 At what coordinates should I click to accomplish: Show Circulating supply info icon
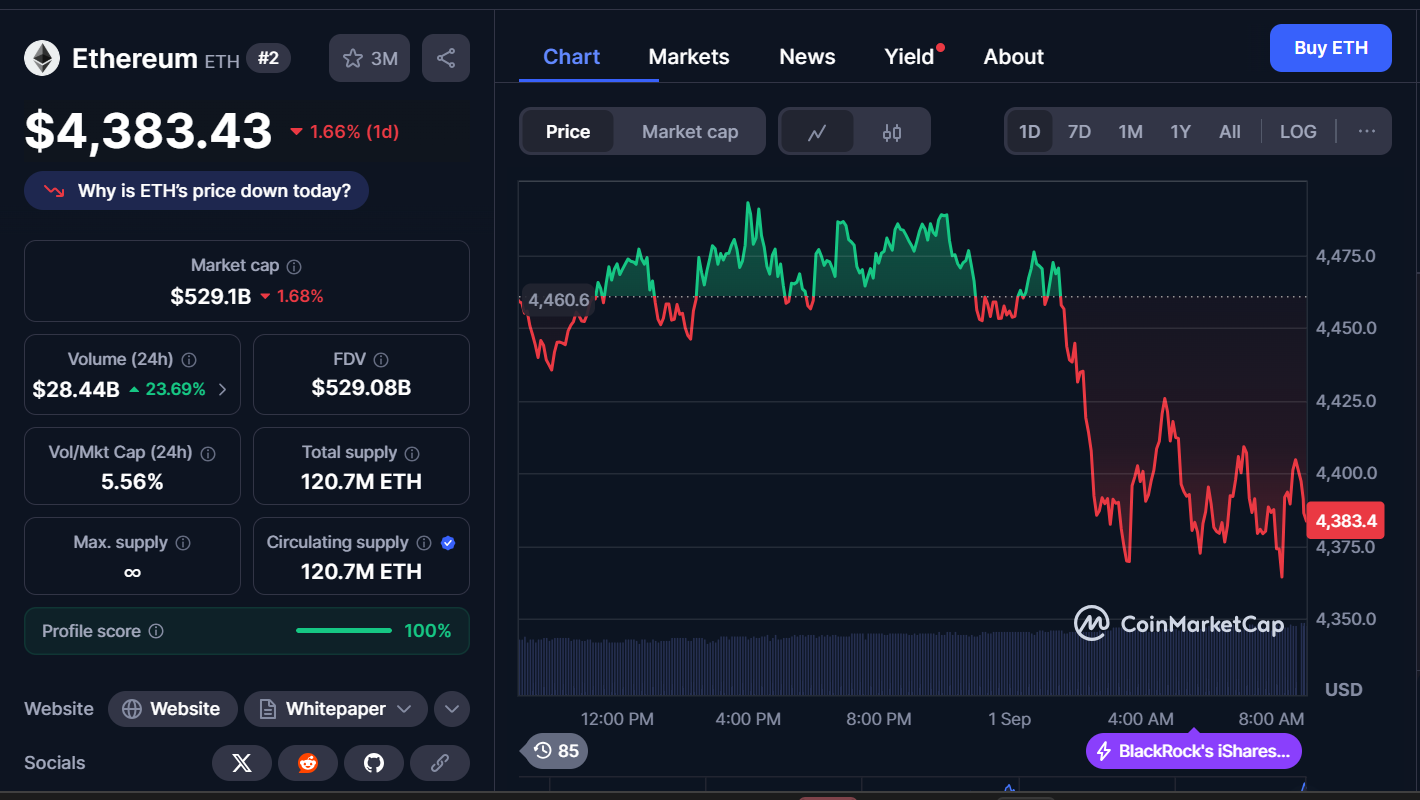pos(424,542)
